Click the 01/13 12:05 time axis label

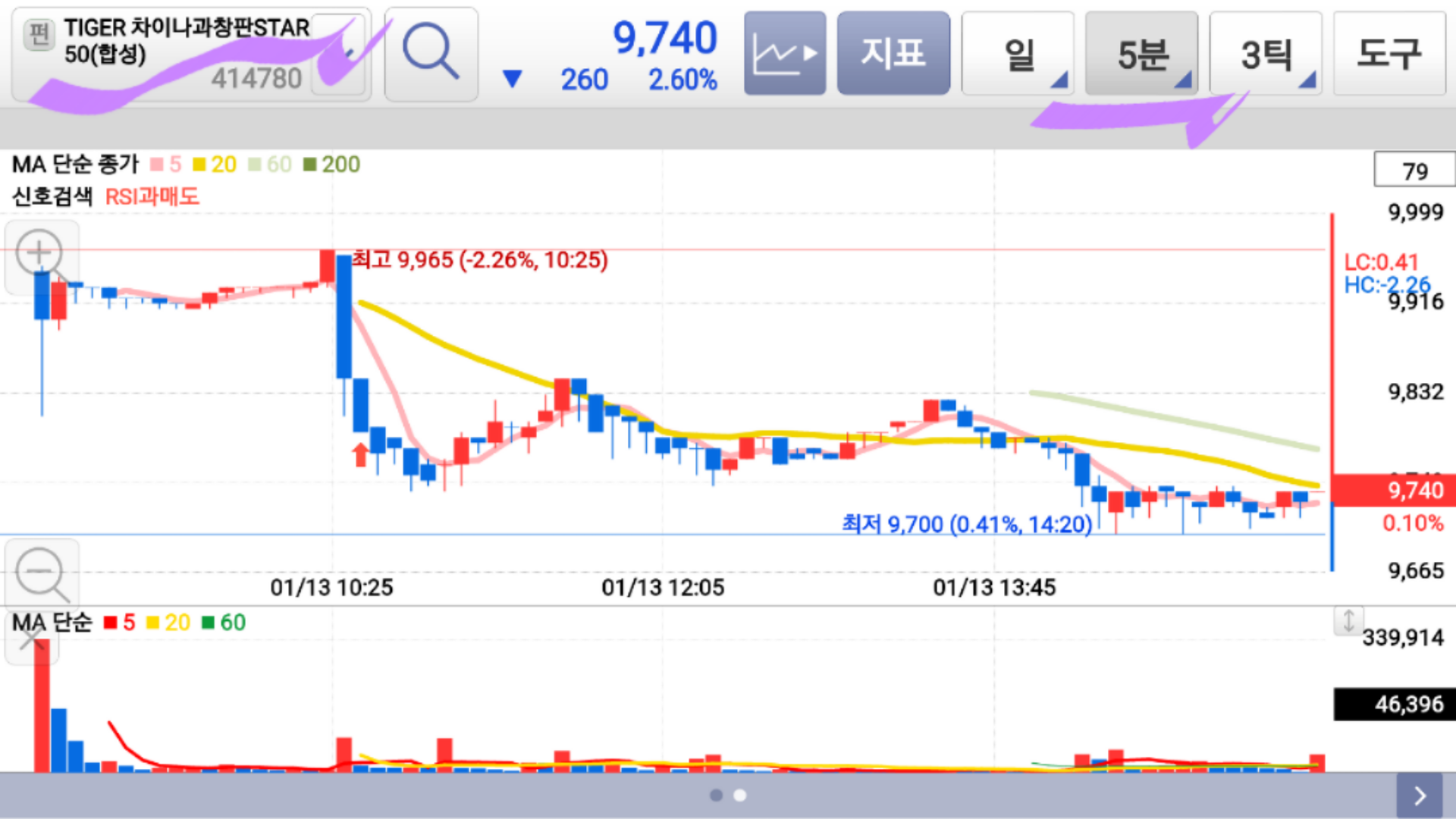pos(663,588)
